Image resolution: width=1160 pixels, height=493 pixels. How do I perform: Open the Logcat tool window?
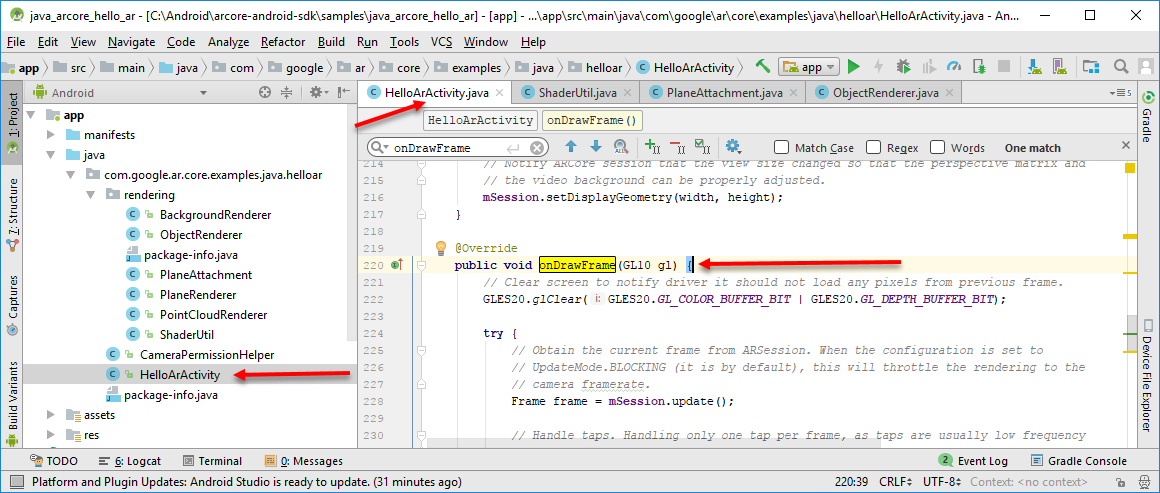click(x=130, y=461)
